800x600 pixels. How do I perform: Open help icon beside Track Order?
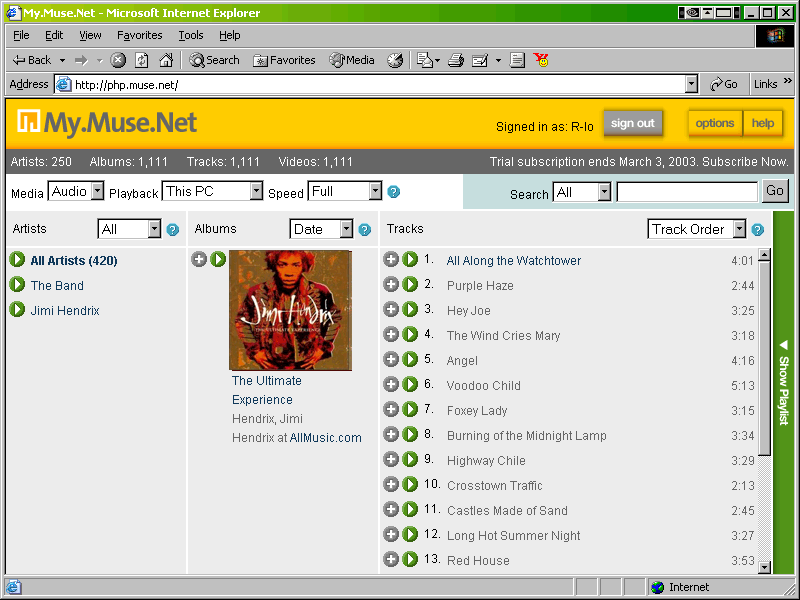[x=758, y=230]
